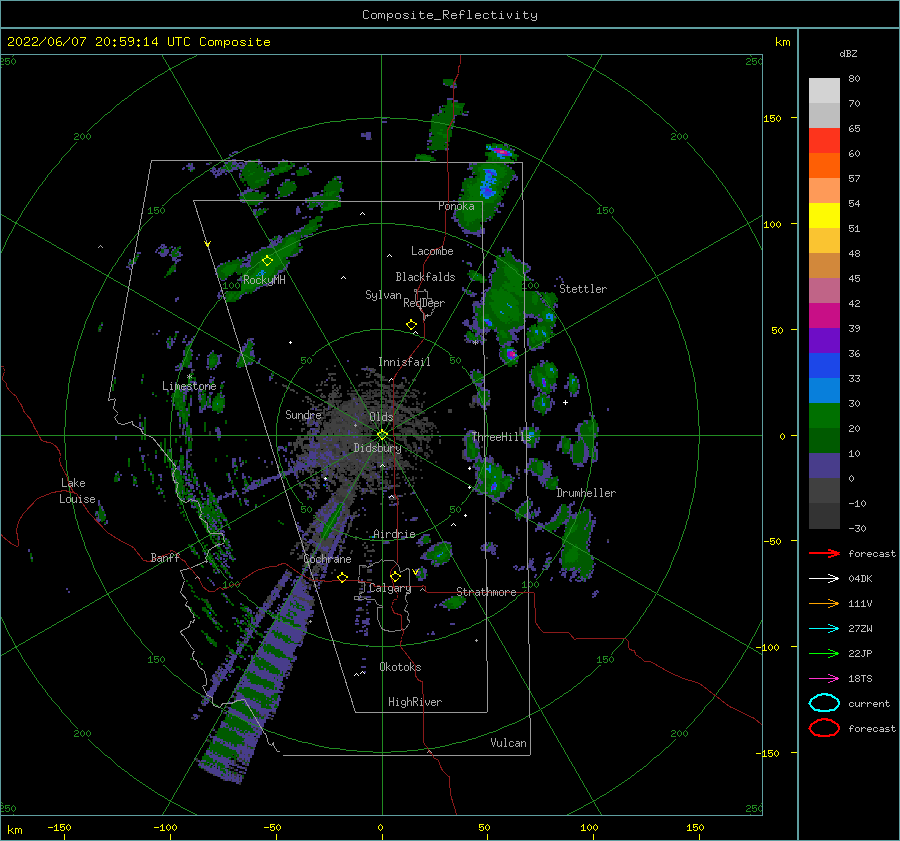Select the bright red 60-65 dBZ swatch
The width and height of the screenshot is (900, 841).
[824, 140]
